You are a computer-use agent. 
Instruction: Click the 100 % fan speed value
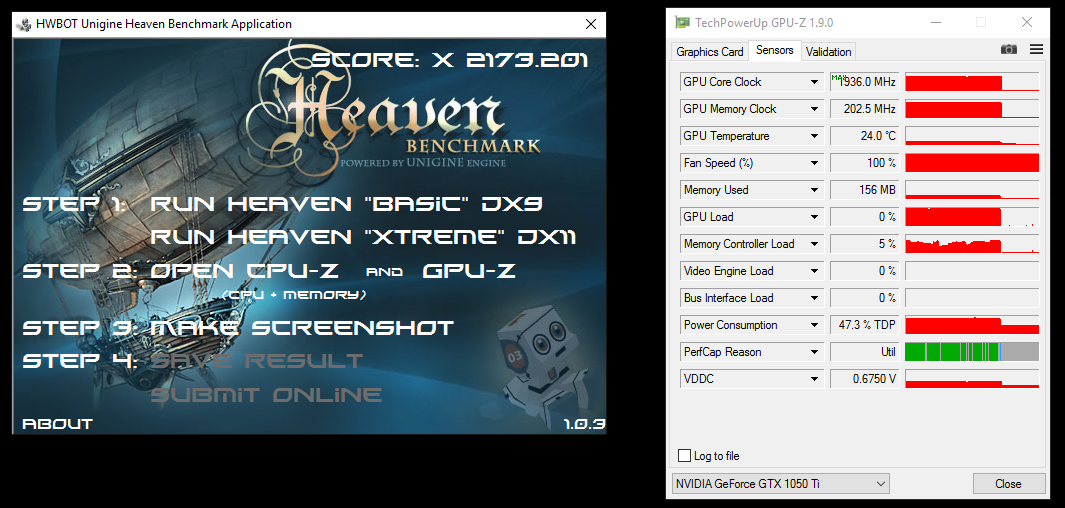(x=865, y=163)
